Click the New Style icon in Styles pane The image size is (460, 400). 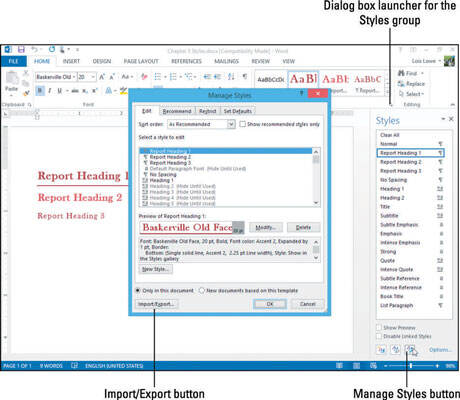381,349
